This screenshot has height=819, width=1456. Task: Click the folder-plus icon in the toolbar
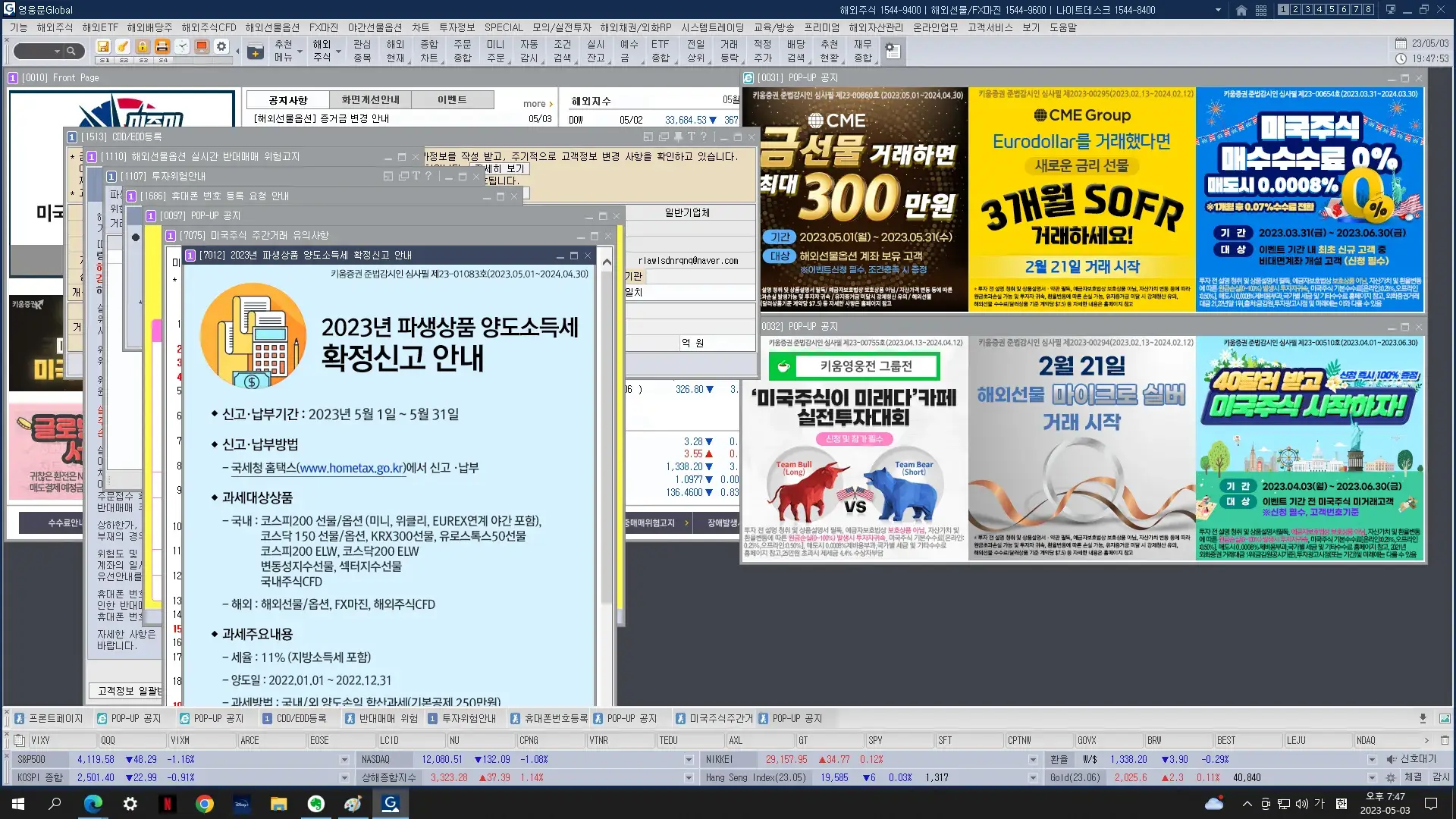[x=256, y=52]
